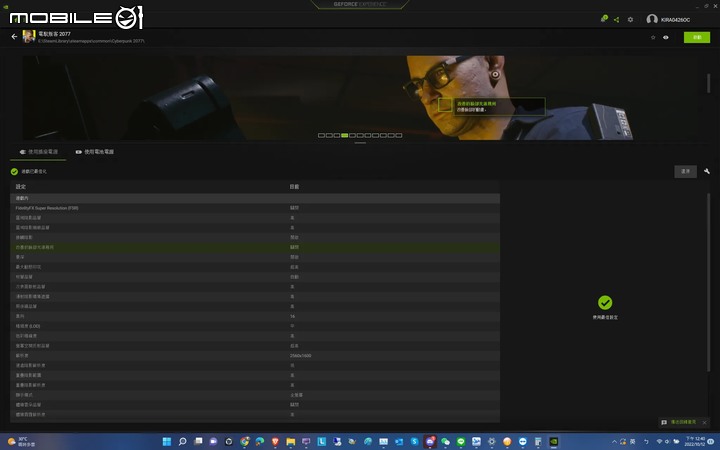720x450 pixels.
Task: Click the Cyberpunk 2077 game icon
Action: pyautogui.click(x=28, y=37)
